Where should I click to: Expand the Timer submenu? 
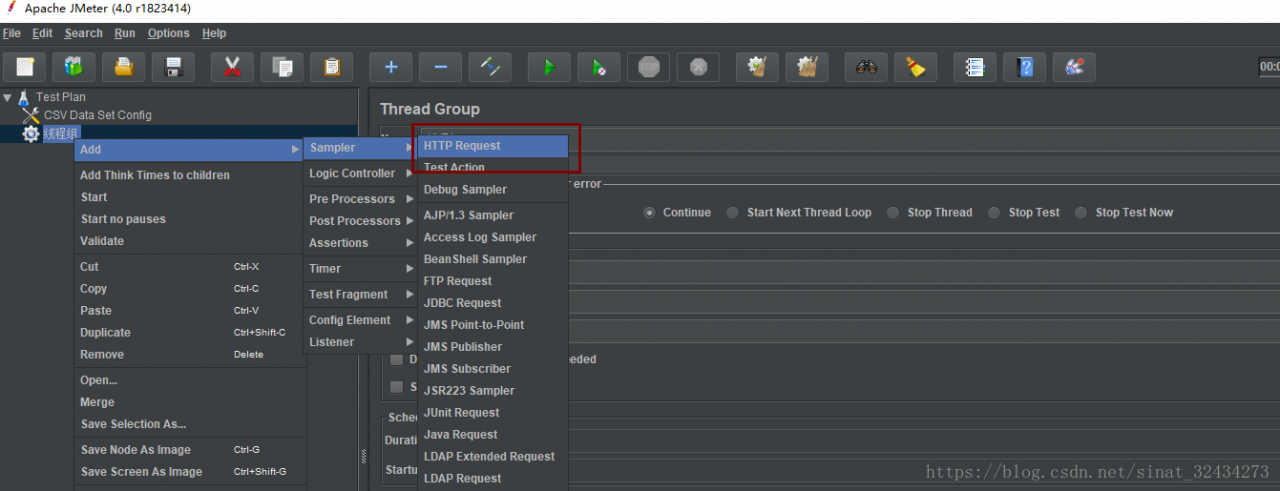pos(360,269)
